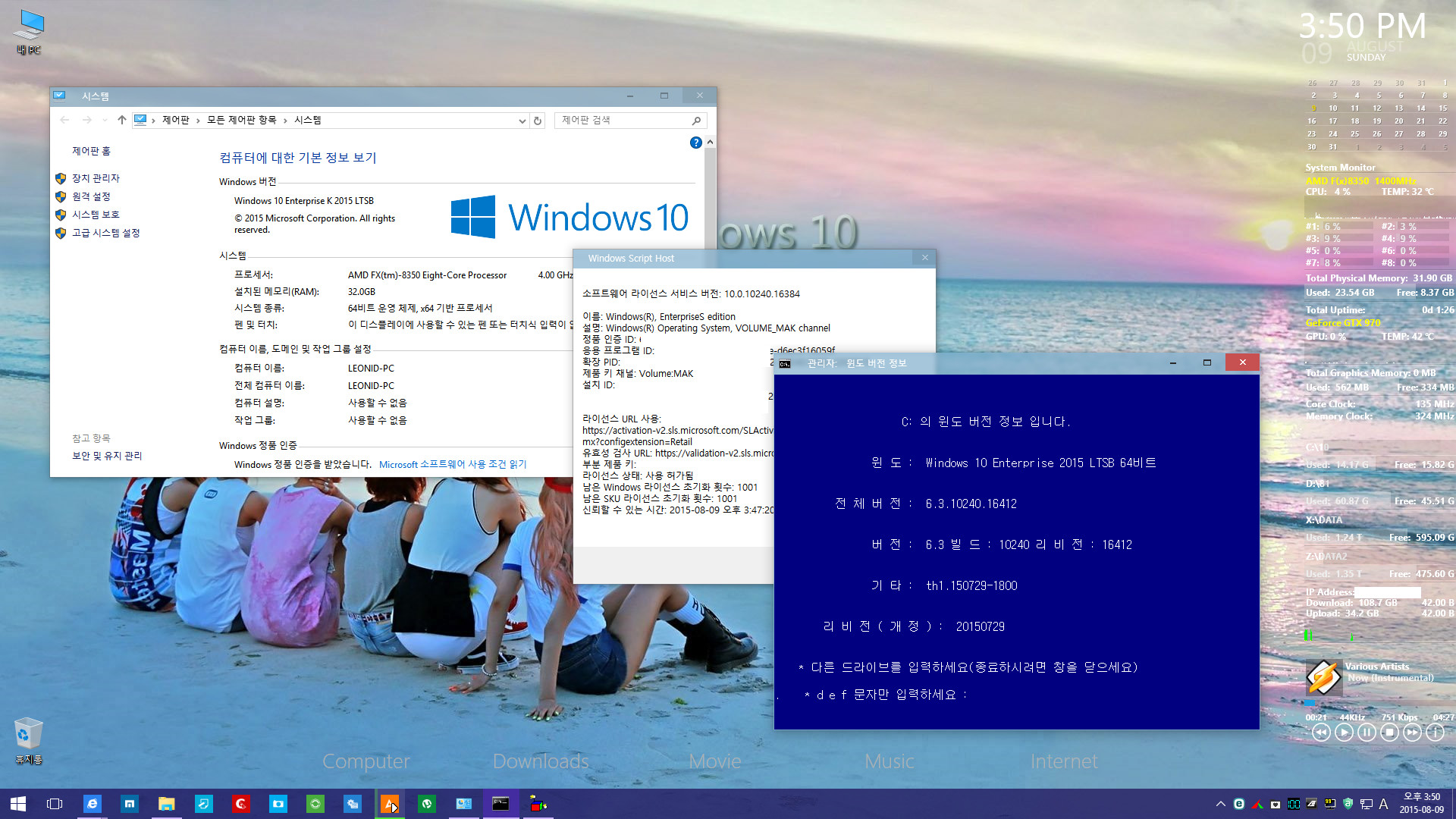Open the green circular sync taskbar icon
This screenshot has height=819, width=1456.
coord(315,804)
